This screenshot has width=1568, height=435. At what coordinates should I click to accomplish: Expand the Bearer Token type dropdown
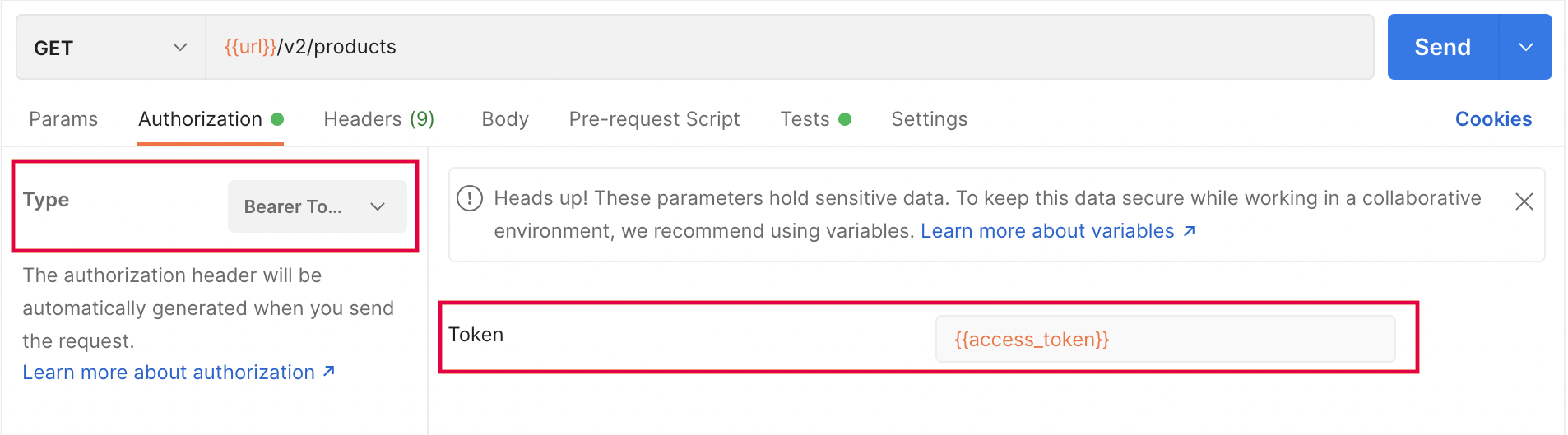point(318,206)
